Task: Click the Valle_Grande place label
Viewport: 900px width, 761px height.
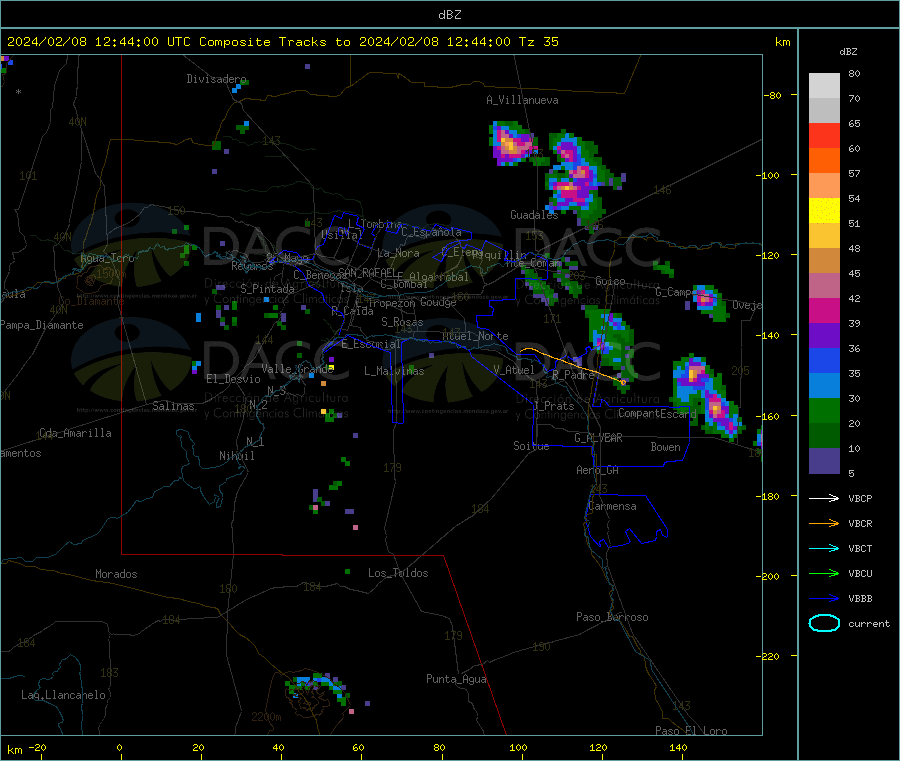Action: pyautogui.click(x=298, y=369)
